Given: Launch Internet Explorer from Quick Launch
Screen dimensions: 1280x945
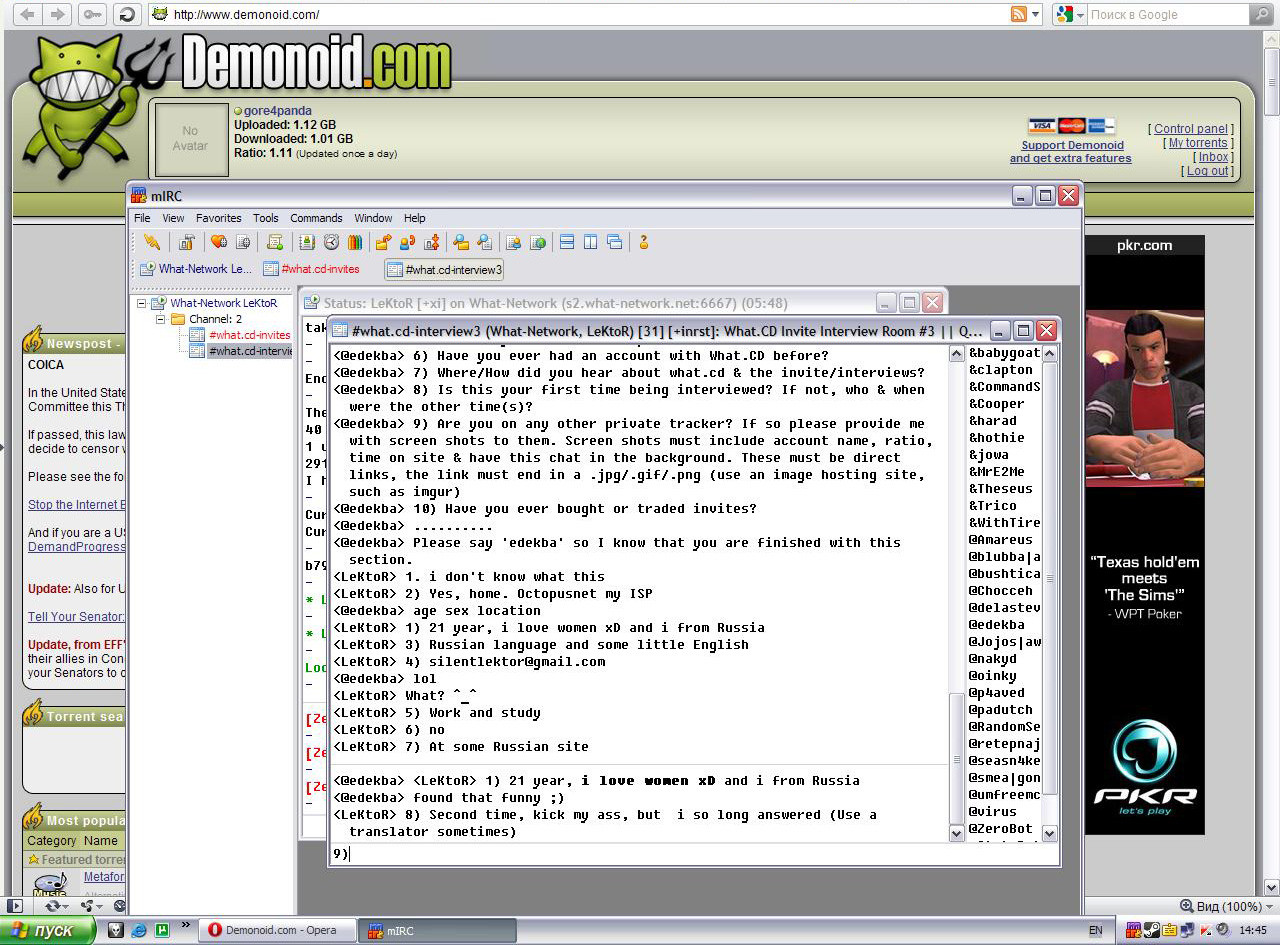Looking at the screenshot, I should click(139, 930).
